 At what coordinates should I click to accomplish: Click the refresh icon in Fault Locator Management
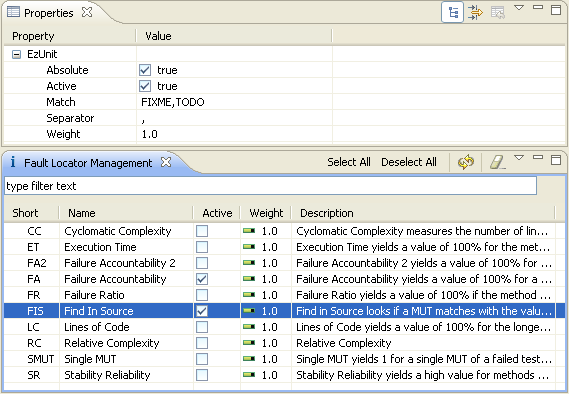coord(466,162)
